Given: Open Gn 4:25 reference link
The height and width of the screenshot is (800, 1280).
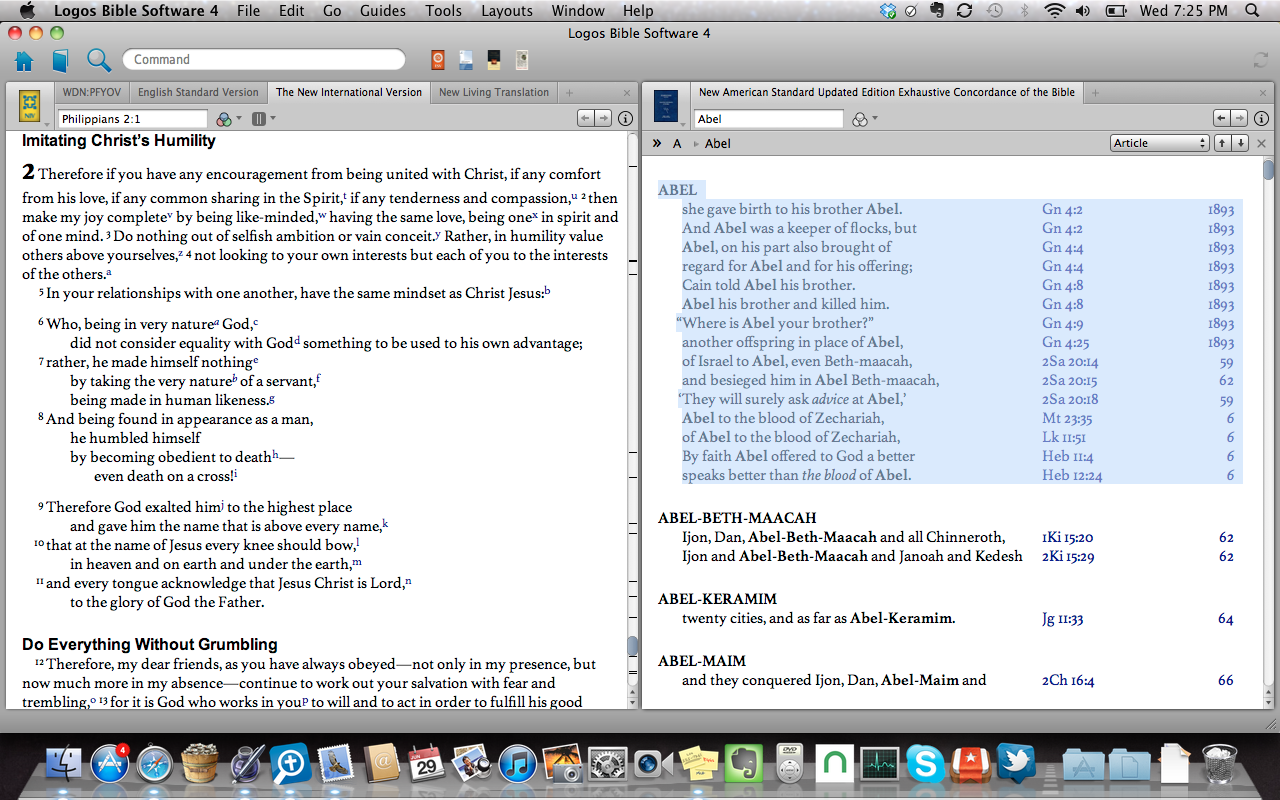Looking at the screenshot, I should [x=1063, y=342].
